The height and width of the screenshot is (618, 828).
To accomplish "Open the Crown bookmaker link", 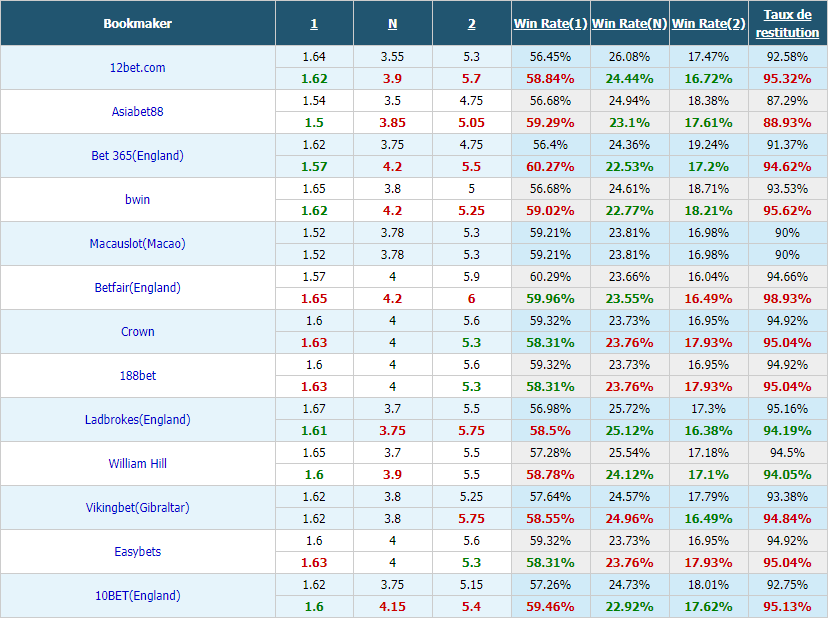I will pyautogui.click(x=137, y=332).
